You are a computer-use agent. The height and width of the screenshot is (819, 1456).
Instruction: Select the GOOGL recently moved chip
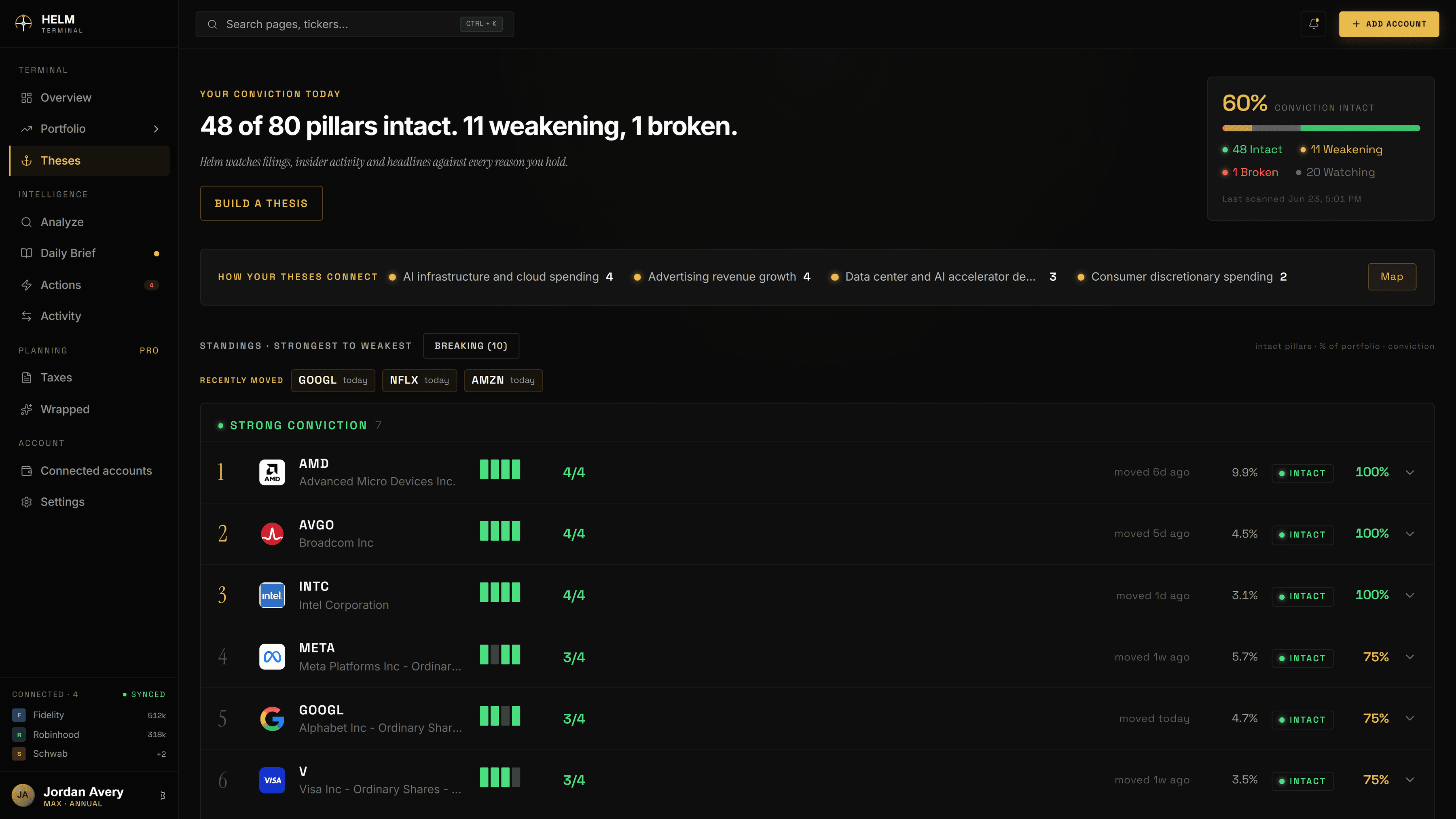pos(333,381)
